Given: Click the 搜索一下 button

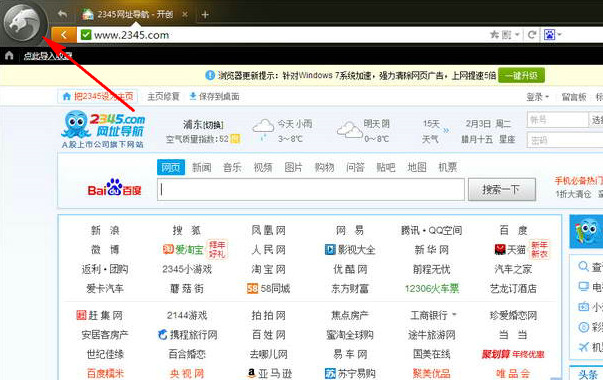Looking at the screenshot, I should coord(501,189).
